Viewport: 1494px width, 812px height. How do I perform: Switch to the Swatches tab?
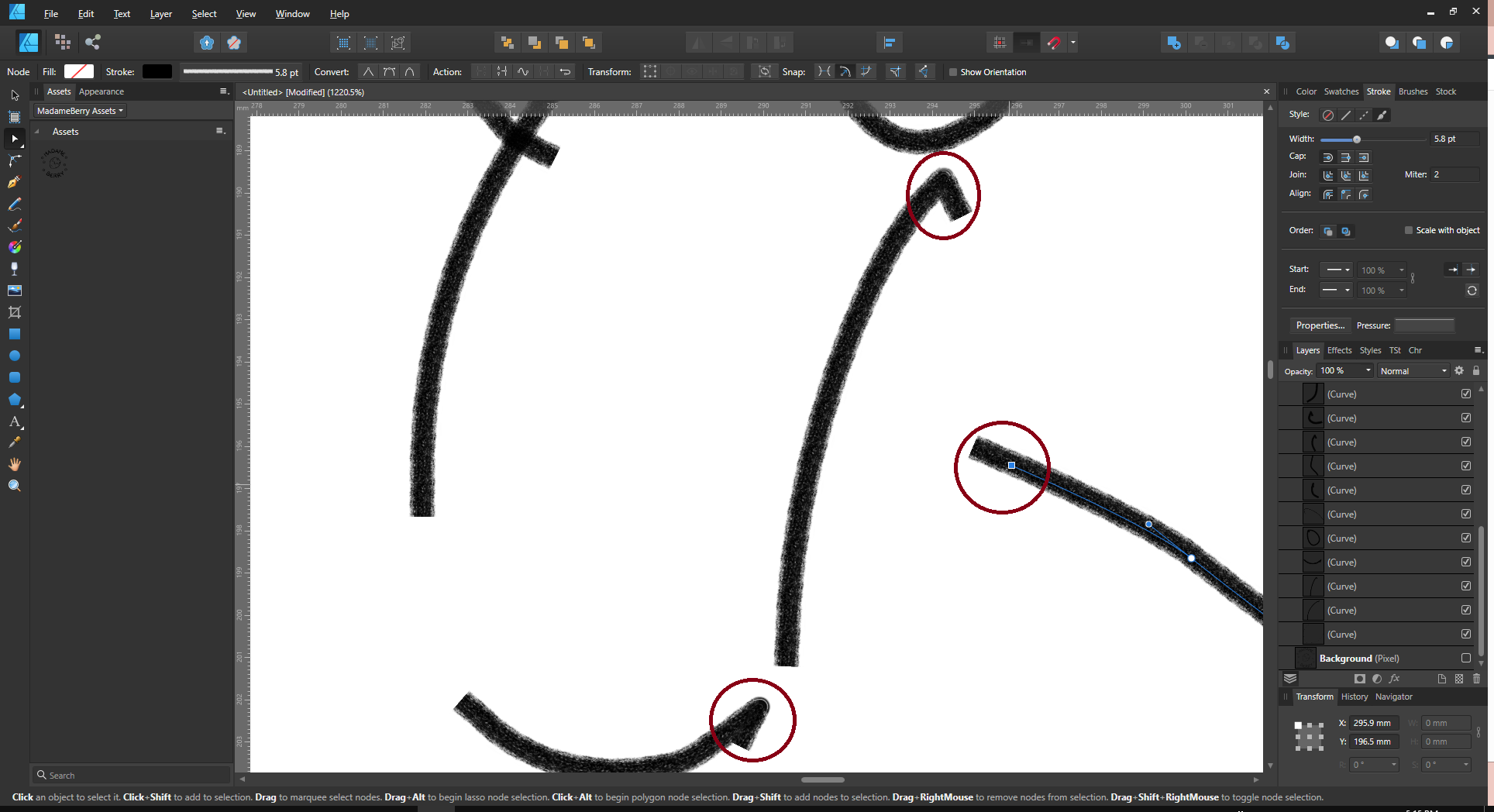[x=1341, y=91]
